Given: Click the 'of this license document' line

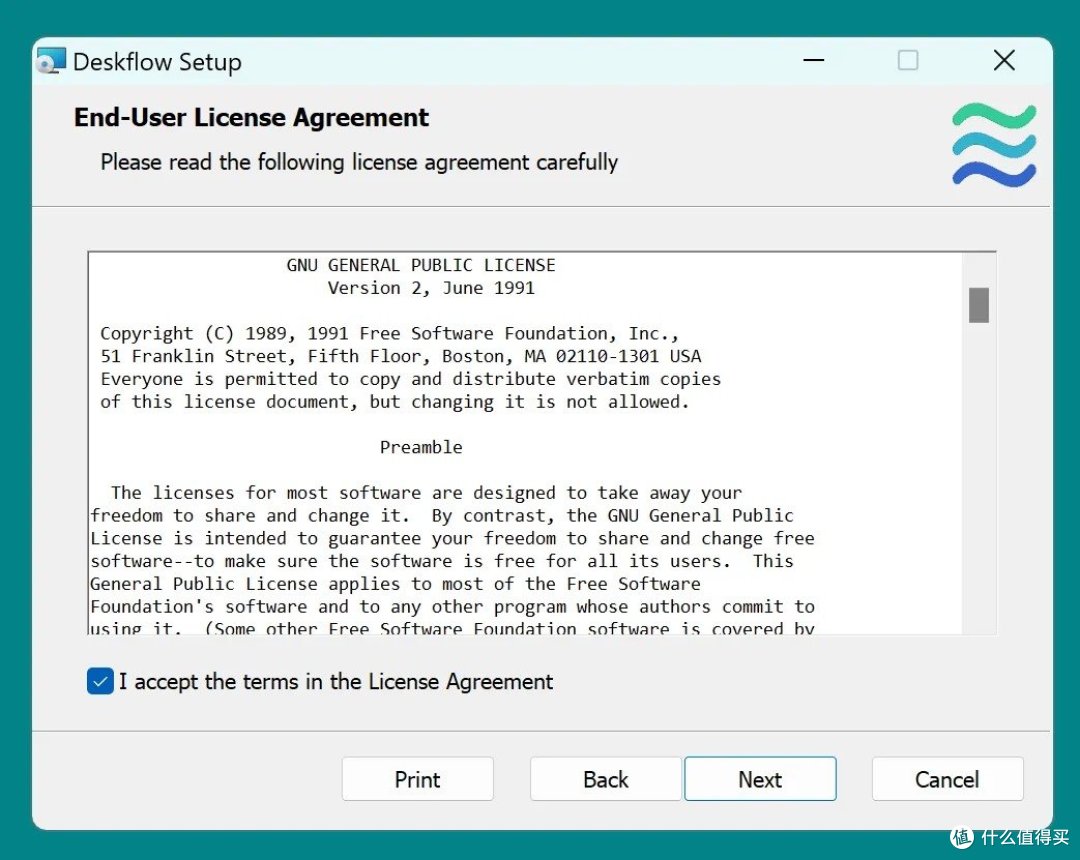Looking at the screenshot, I should pos(395,401).
